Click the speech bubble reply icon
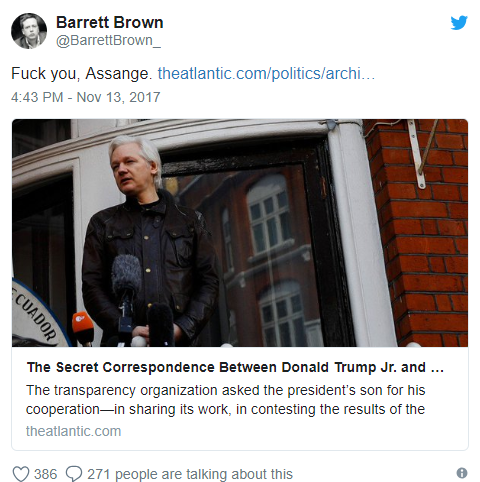The height and width of the screenshot is (482, 480). coord(74,474)
